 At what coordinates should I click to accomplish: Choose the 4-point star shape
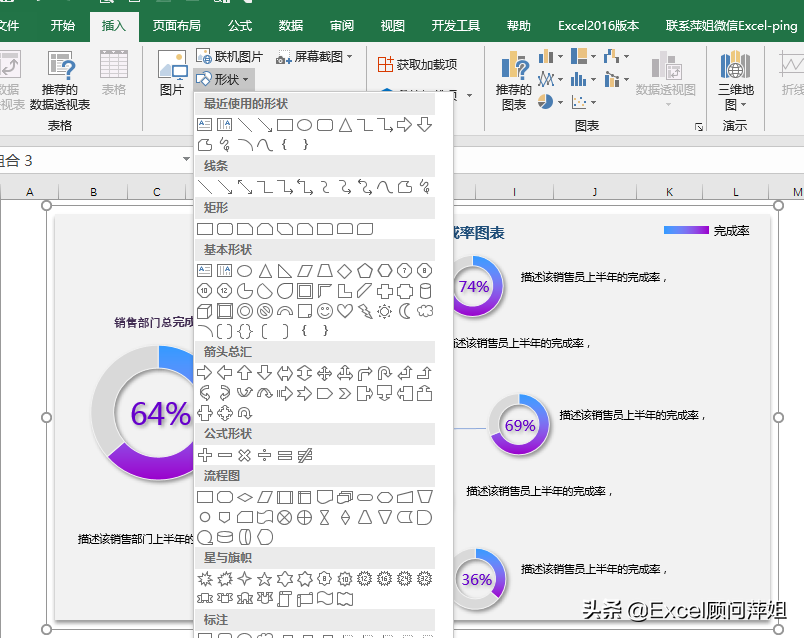click(x=245, y=579)
